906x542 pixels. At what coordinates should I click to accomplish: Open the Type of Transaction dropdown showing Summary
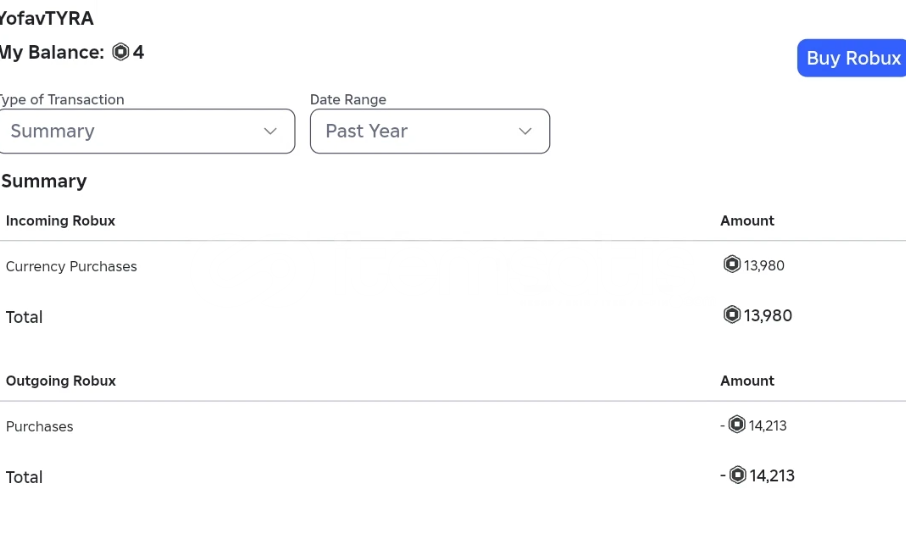pos(145,131)
